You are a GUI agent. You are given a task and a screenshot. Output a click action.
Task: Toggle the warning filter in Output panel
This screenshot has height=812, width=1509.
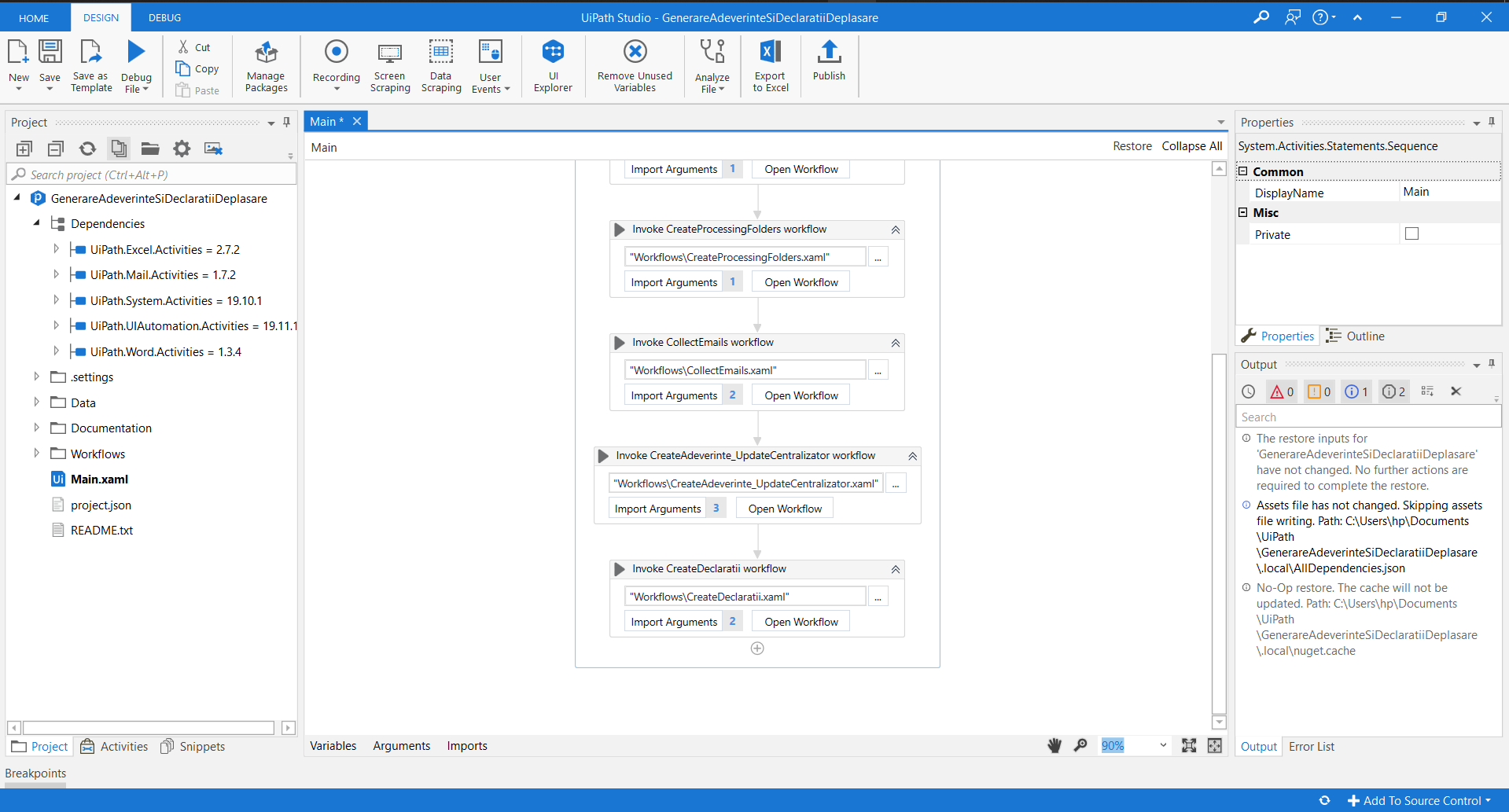coord(1319,391)
